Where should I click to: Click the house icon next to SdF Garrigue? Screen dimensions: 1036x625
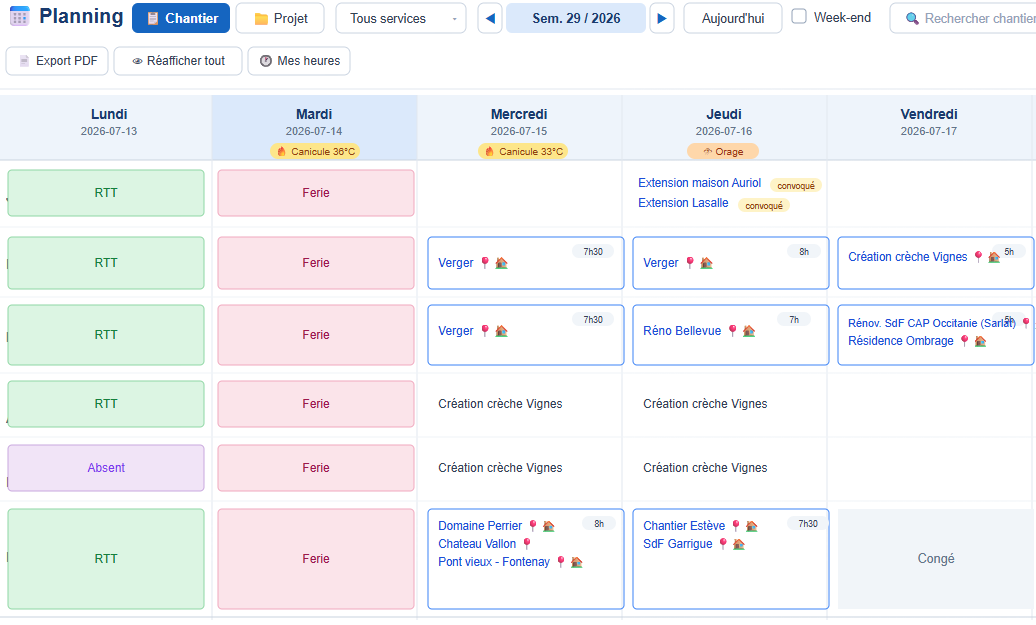[x=739, y=544]
